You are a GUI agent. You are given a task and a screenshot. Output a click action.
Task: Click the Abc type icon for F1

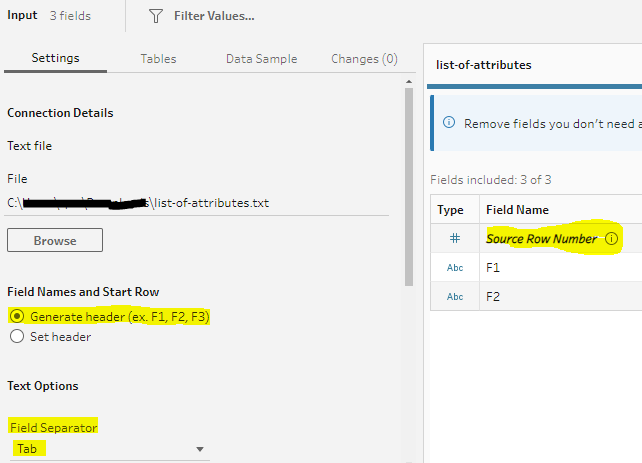454,268
